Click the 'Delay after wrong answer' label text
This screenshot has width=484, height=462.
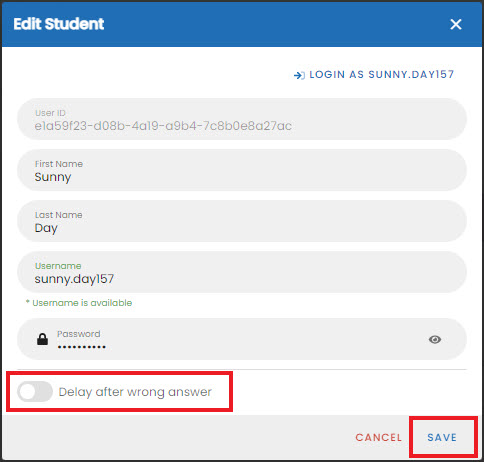(x=135, y=392)
